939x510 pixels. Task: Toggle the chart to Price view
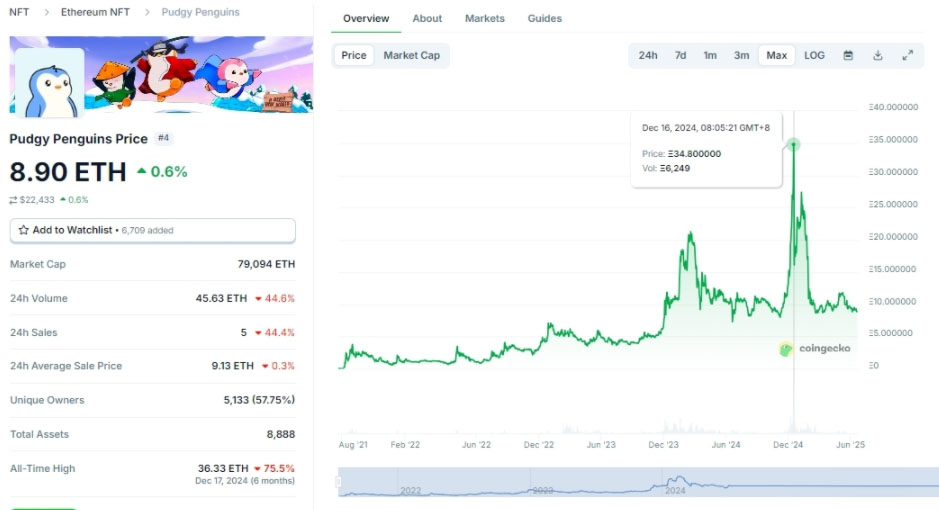click(354, 55)
